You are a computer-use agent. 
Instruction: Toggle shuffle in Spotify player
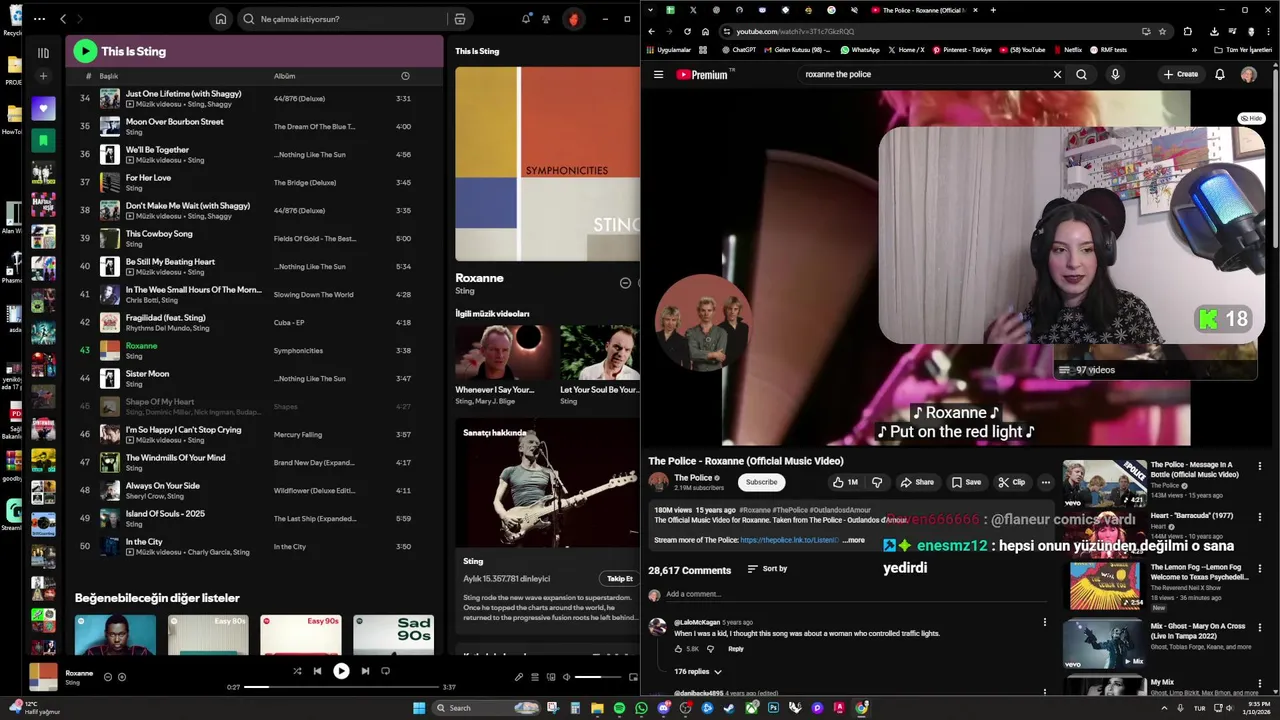coord(297,671)
